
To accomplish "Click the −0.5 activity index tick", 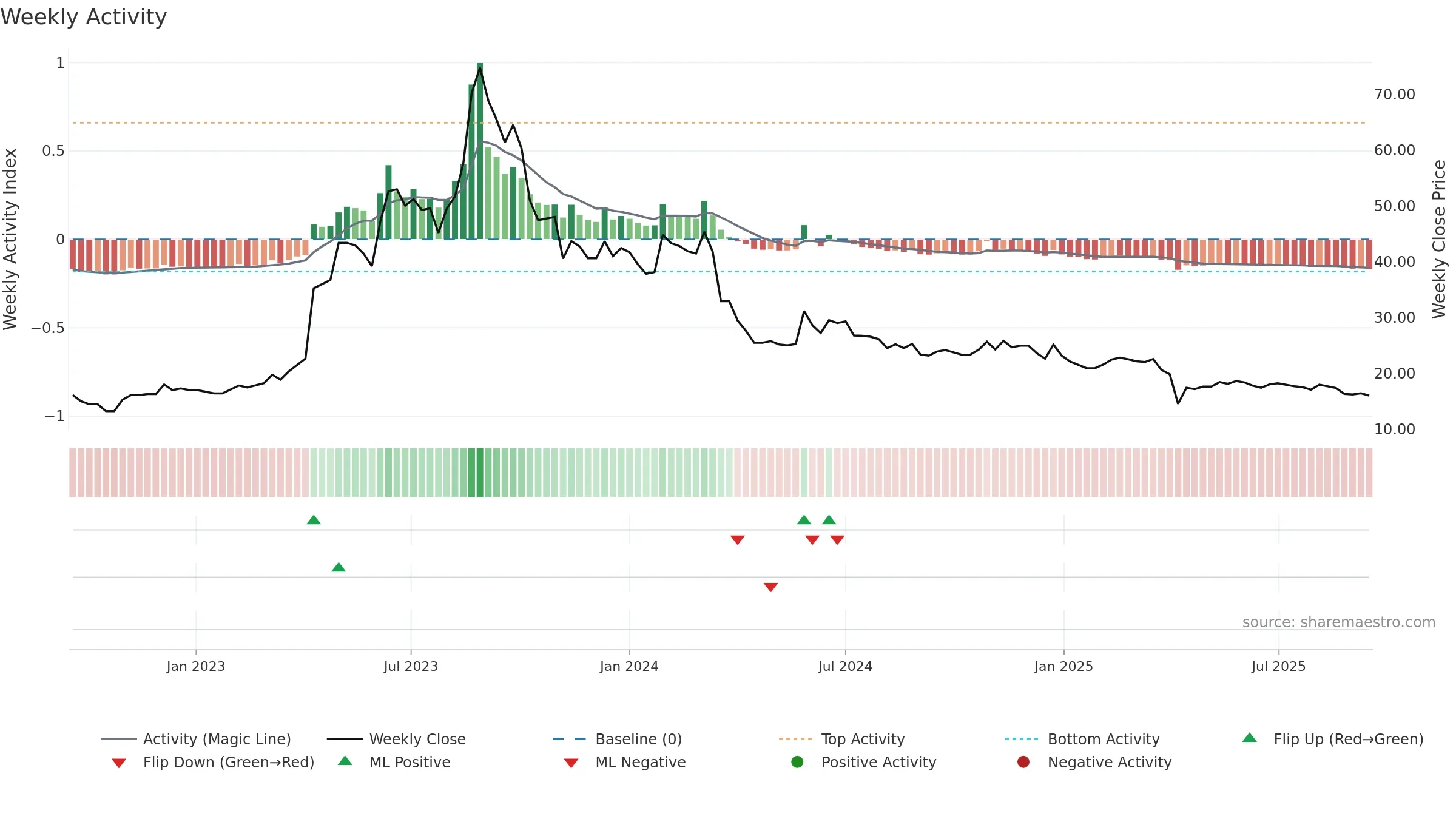I will 47,328.
